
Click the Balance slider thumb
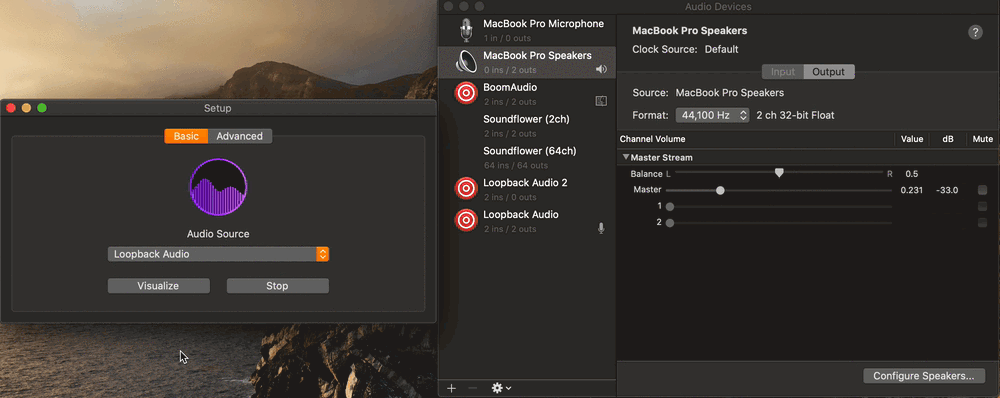[x=779, y=173]
